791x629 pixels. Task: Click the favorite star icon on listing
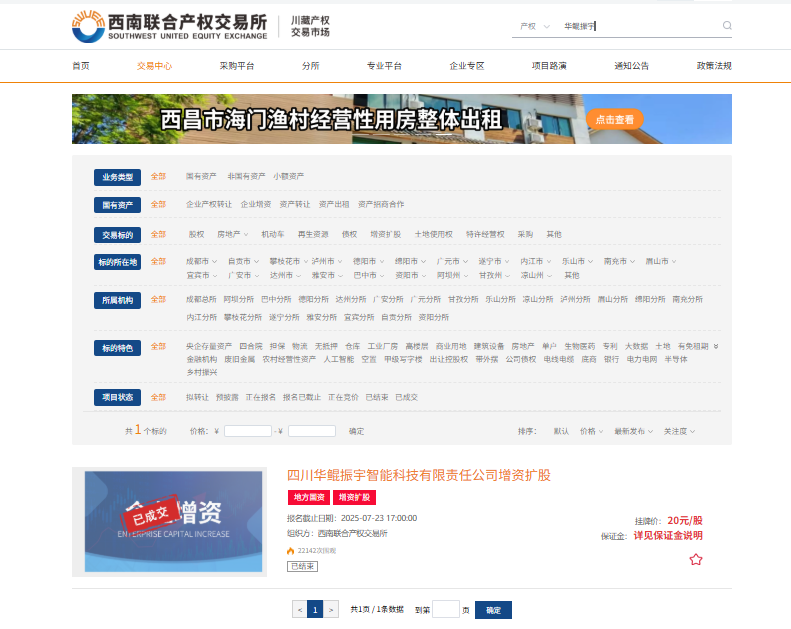click(696, 559)
